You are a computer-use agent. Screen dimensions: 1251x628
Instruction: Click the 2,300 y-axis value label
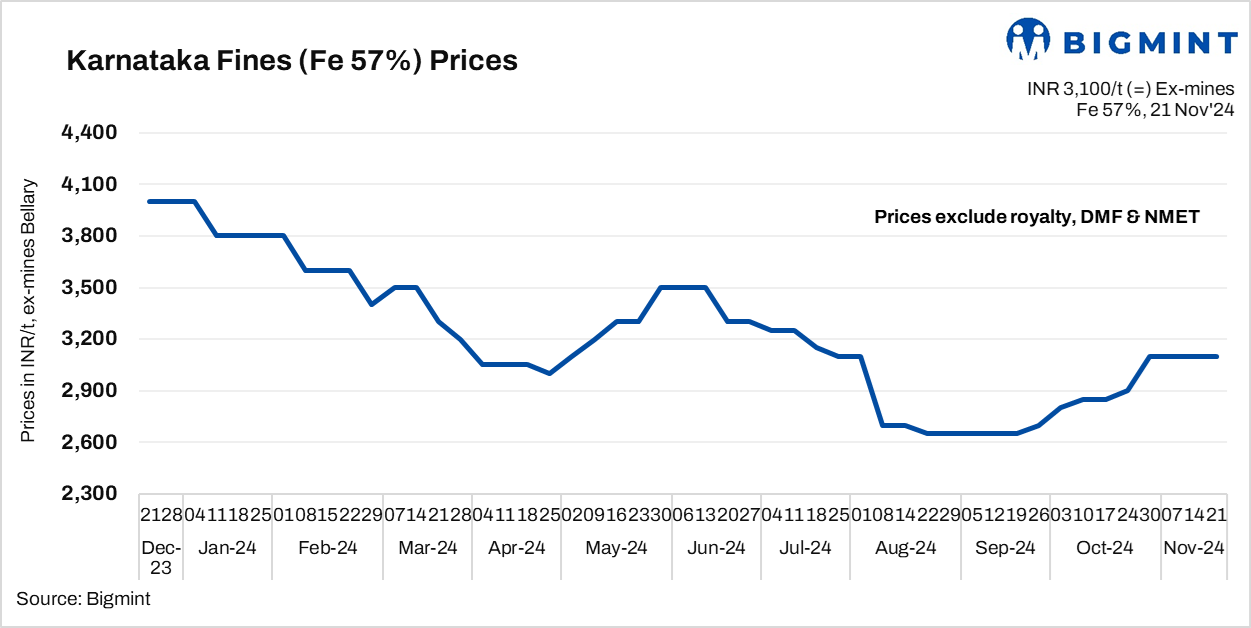90,494
